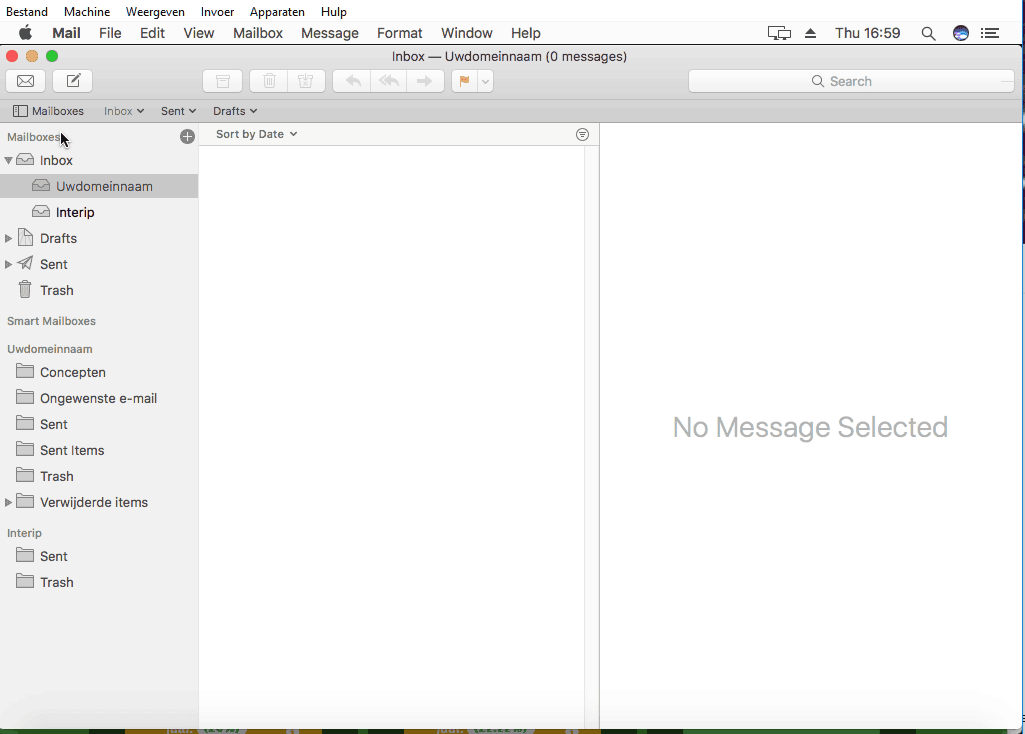This screenshot has height=734, width=1025.
Task: Select the Interip inbox
Action: click(75, 212)
